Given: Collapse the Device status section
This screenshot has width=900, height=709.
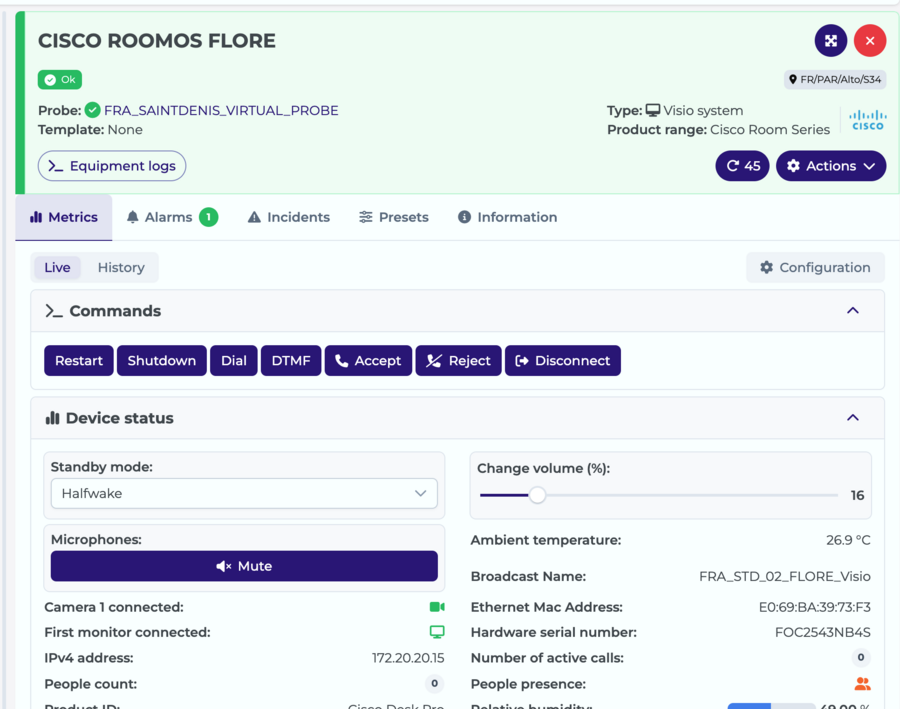Looking at the screenshot, I should click(853, 418).
